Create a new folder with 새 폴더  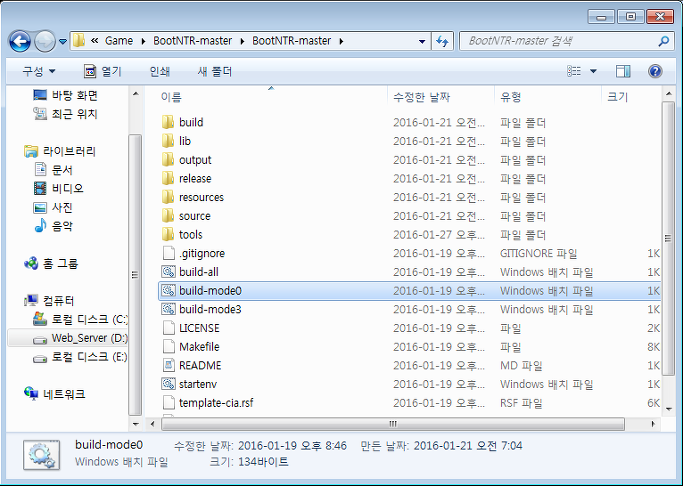[x=215, y=71]
